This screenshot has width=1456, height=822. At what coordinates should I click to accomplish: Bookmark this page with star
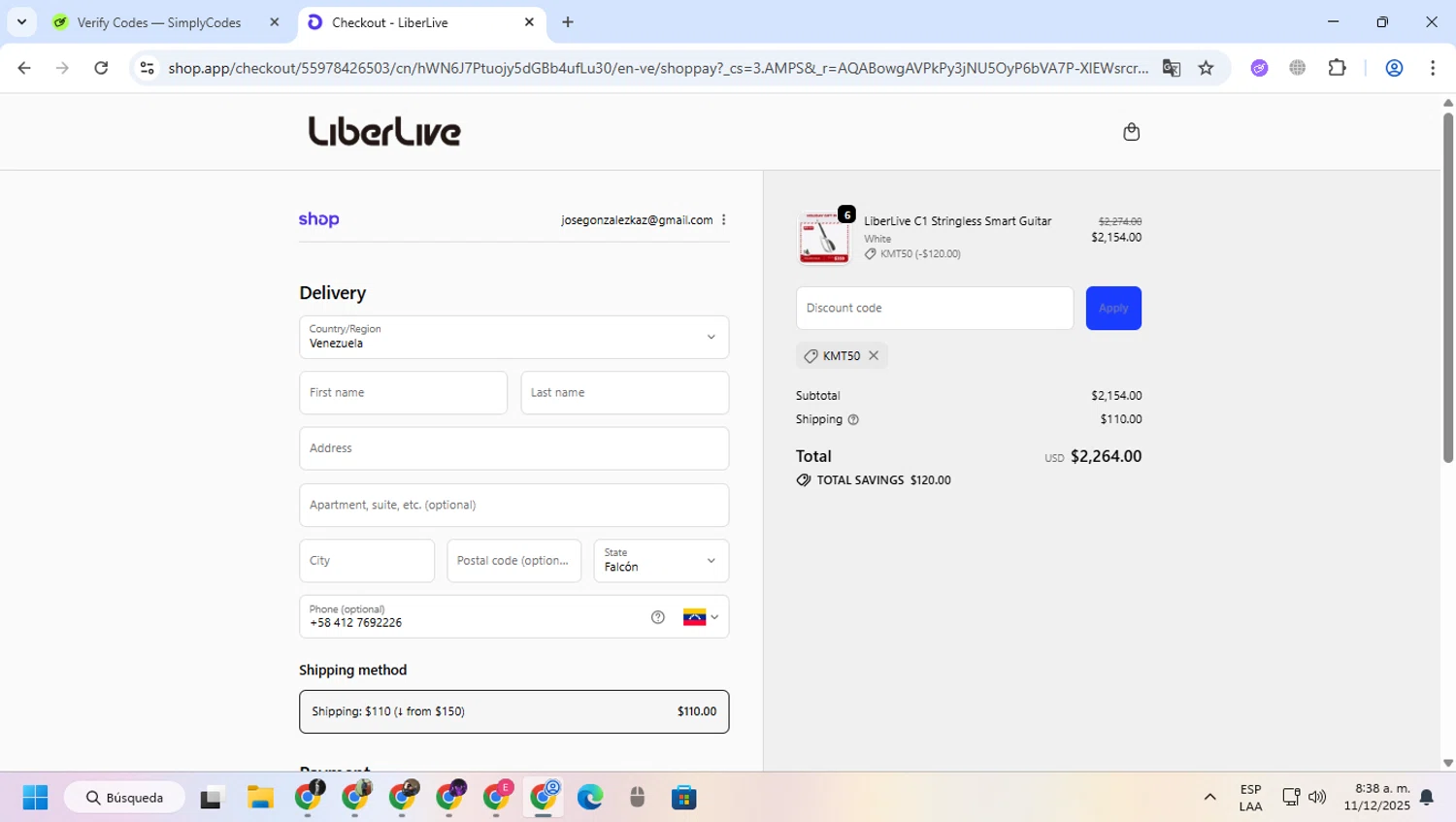[x=1206, y=68]
